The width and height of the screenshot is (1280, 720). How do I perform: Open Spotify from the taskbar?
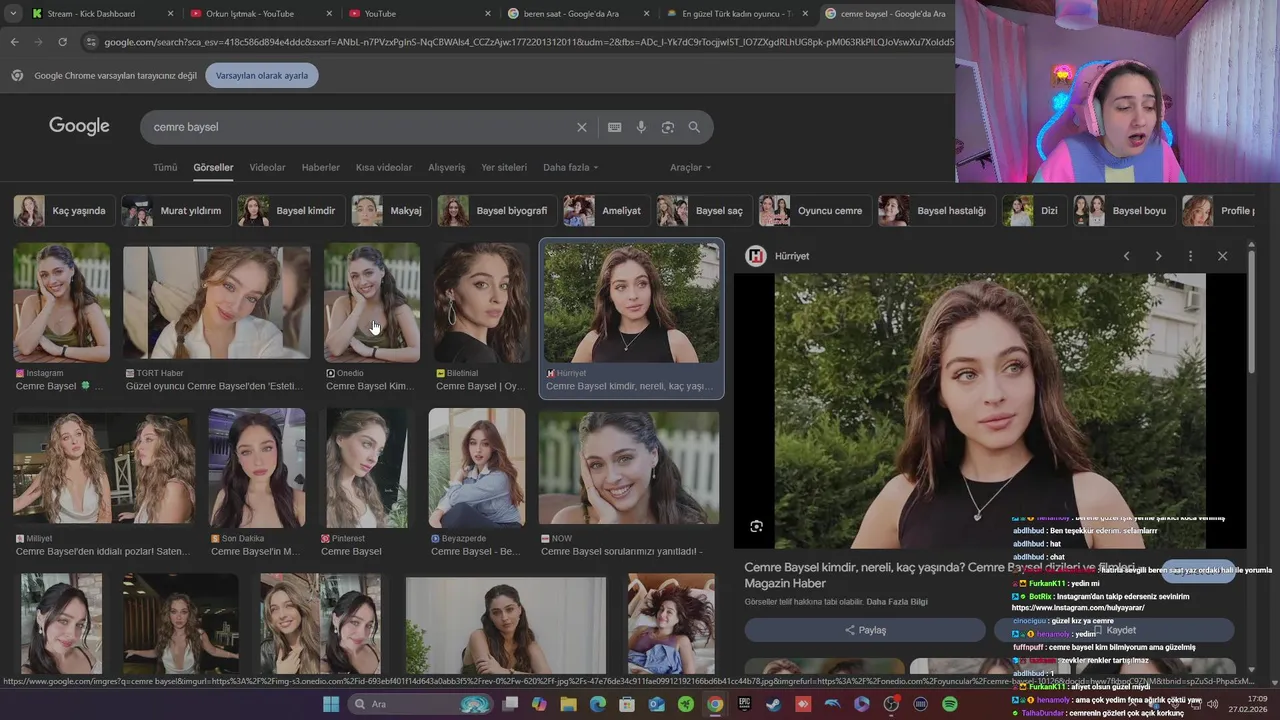949,704
